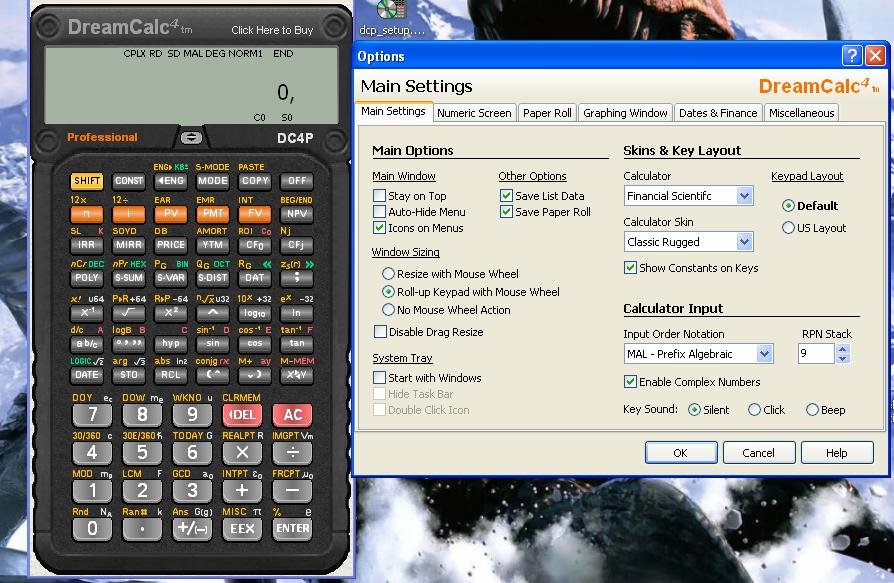Increase RPN Stack with the up arrow
This screenshot has height=583, width=894.
(x=843, y=349)
